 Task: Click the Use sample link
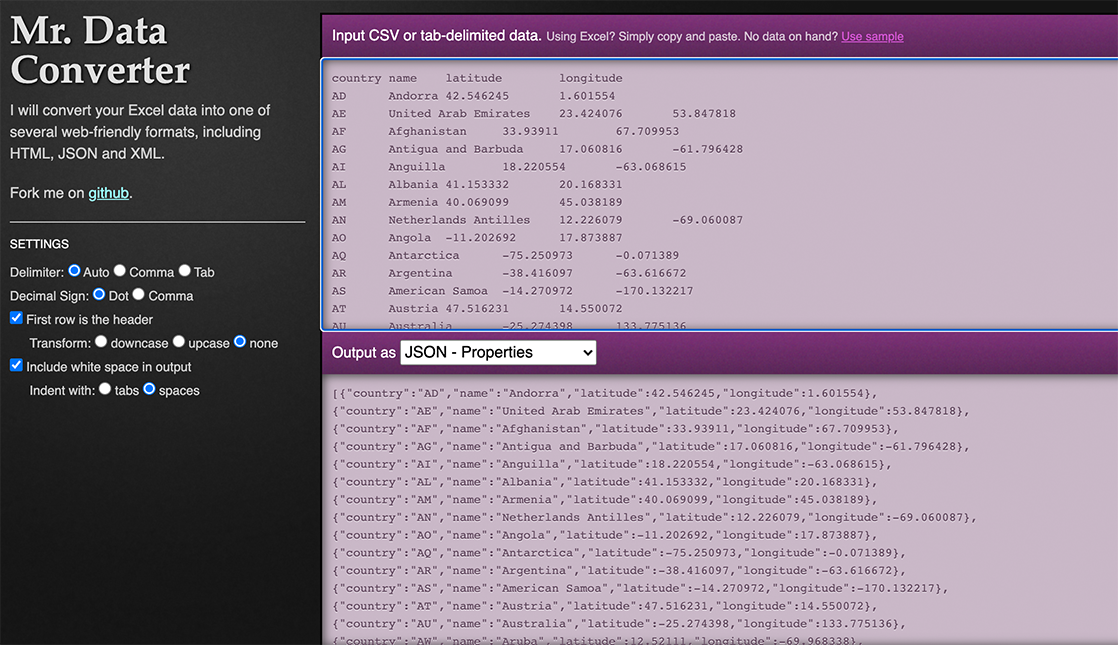(x=872, y=36)
